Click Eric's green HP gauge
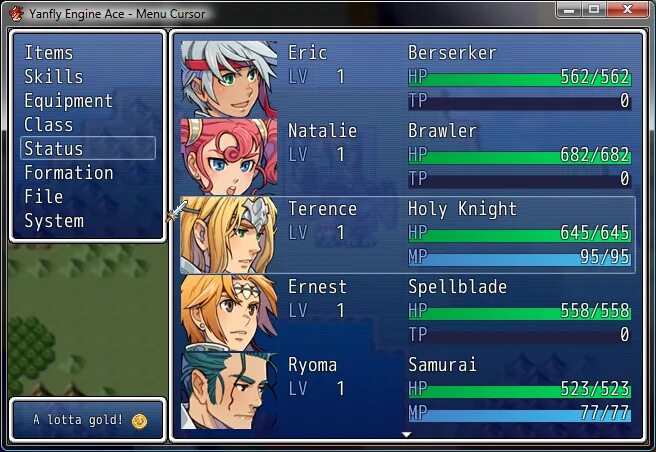 [x=520, y=80]
